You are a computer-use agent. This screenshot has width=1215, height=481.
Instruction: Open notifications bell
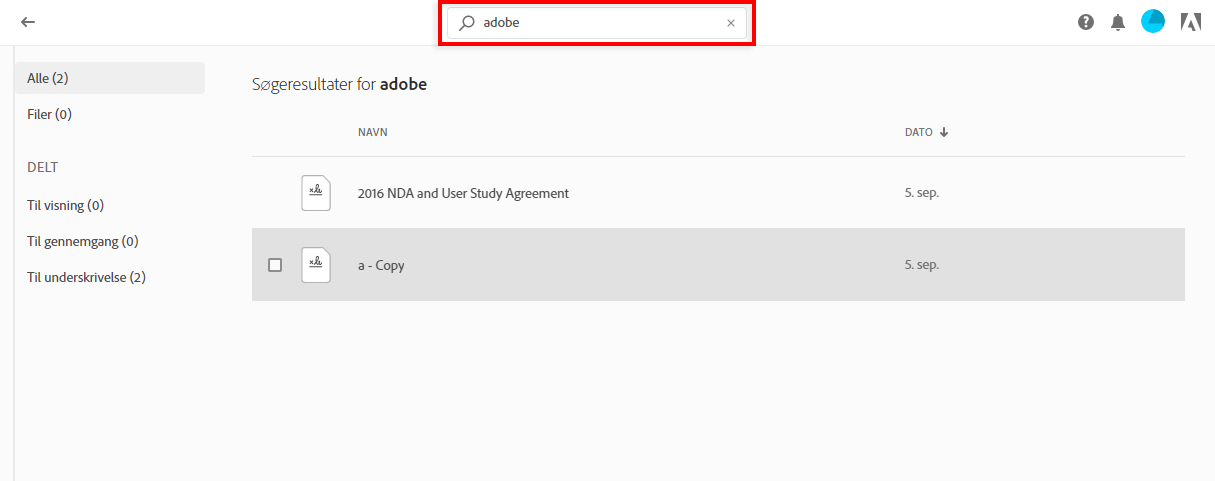(1118, 22)
